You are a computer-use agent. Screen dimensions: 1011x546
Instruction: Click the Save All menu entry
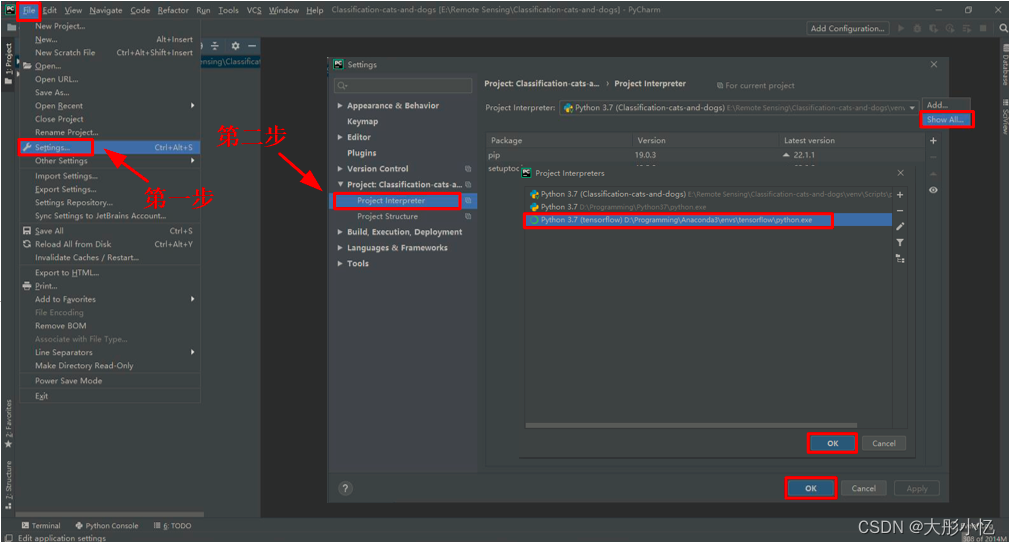(110, 231)
